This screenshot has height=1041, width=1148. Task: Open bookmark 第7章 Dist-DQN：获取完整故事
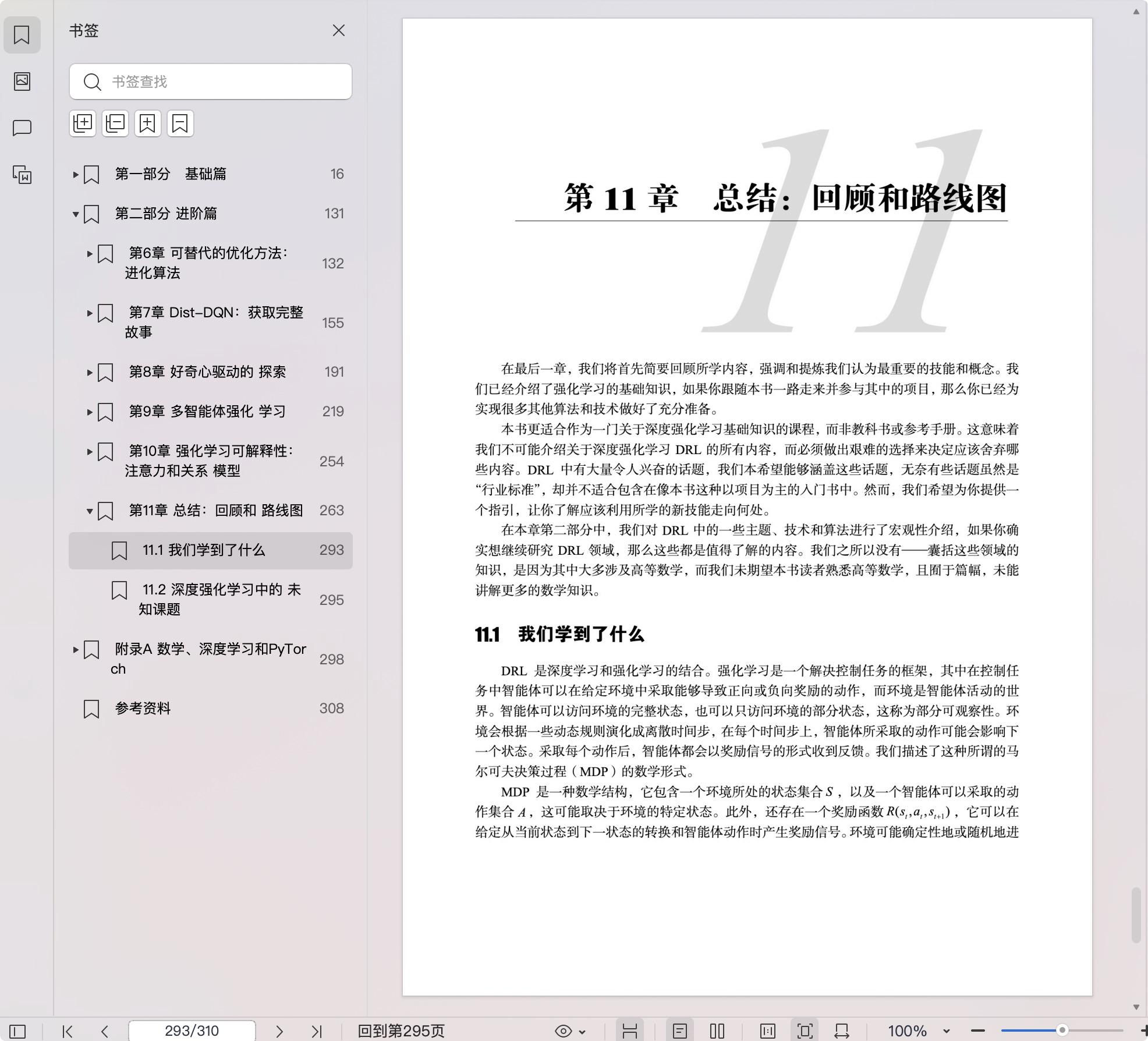pyautogui.click(x=210, y=323)
